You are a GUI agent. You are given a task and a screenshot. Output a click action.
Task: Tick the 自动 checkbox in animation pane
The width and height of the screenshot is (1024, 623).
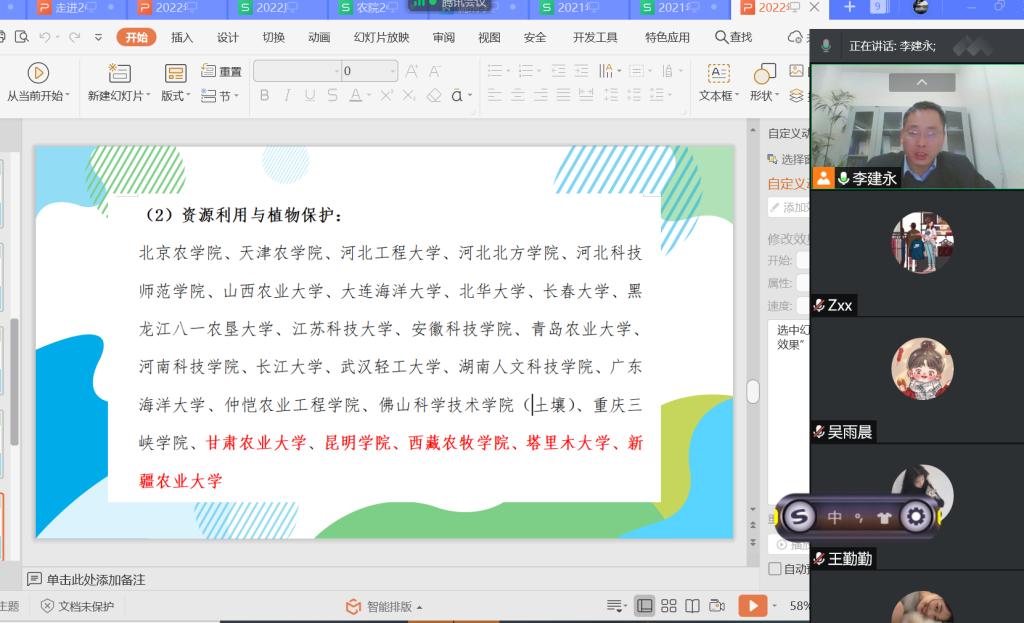(775, 569)
